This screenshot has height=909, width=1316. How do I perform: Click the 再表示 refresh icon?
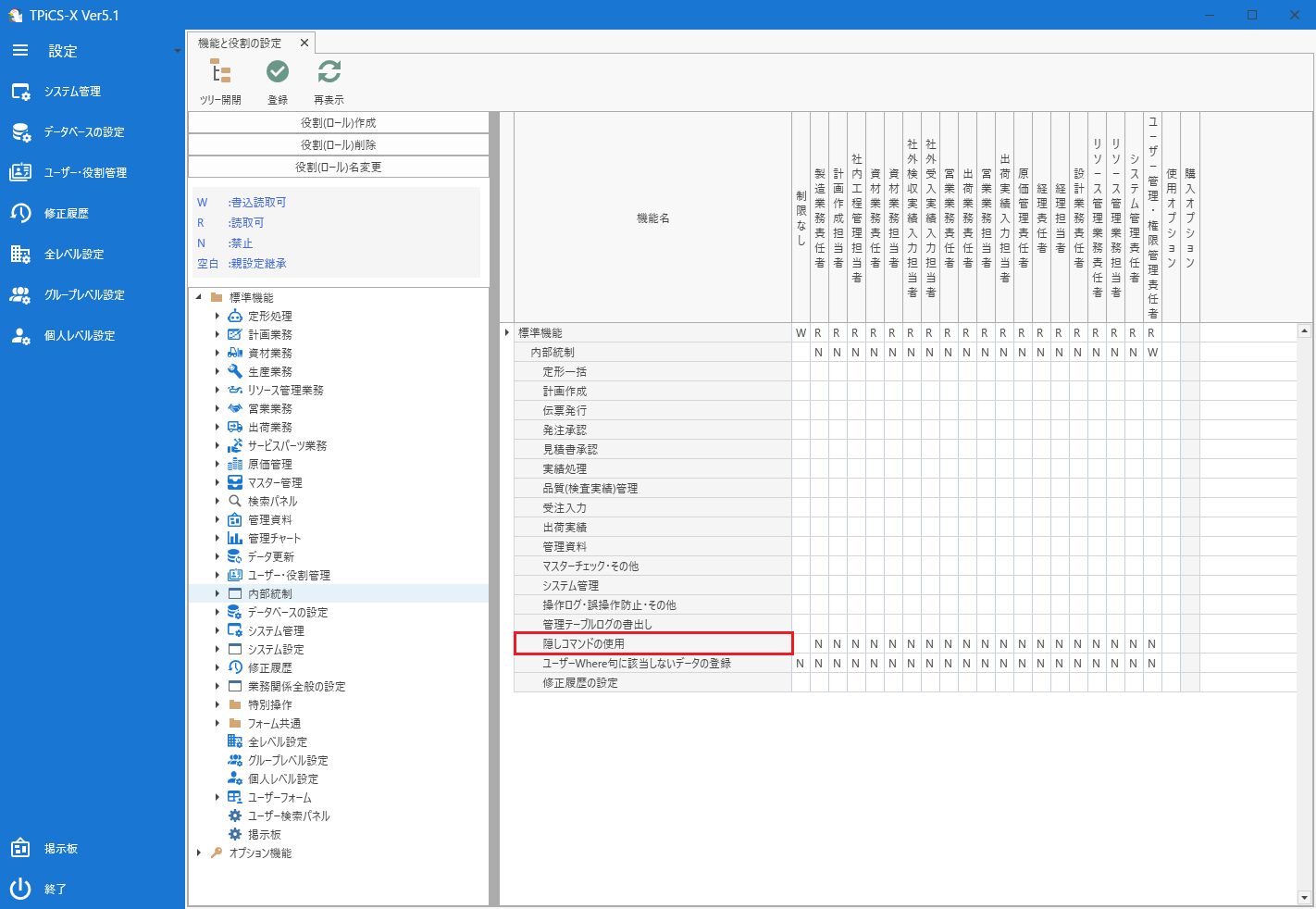pos(329,72)
